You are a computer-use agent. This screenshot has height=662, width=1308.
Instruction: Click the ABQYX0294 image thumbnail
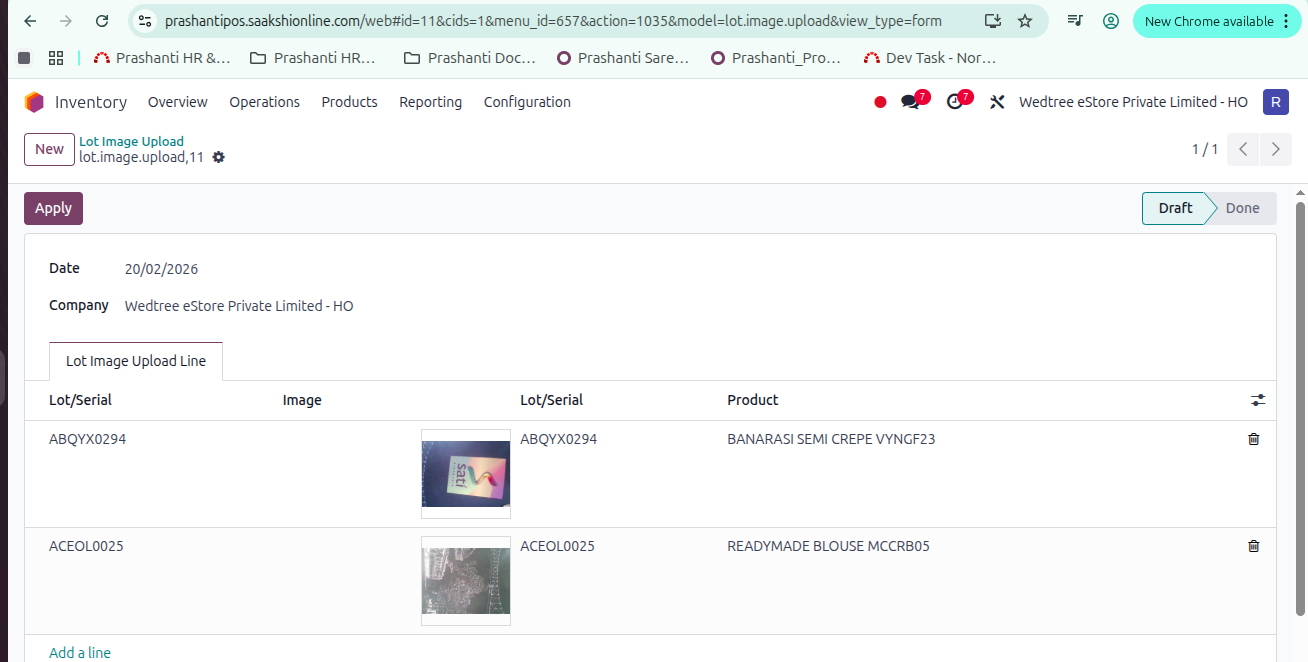(466, 474)
